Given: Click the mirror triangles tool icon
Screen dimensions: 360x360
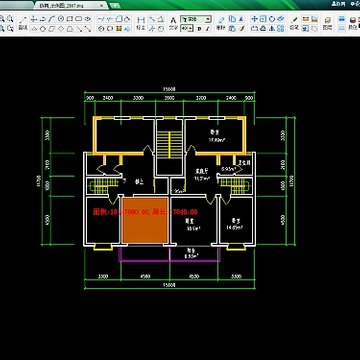Looking at the screenshot, I should (272, 29).
